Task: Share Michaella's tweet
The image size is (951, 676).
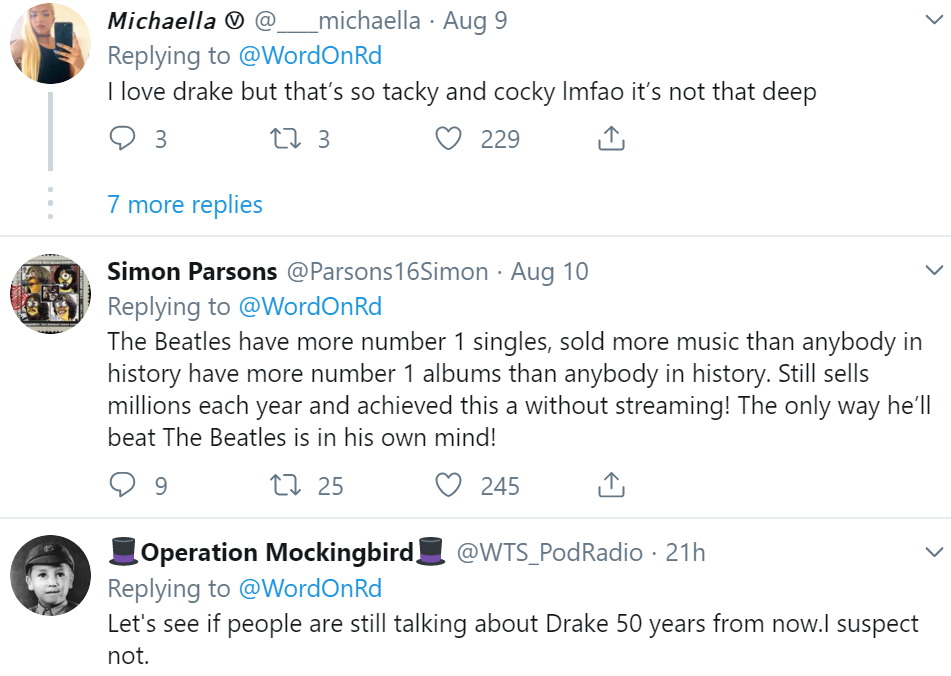Action: 611,138
